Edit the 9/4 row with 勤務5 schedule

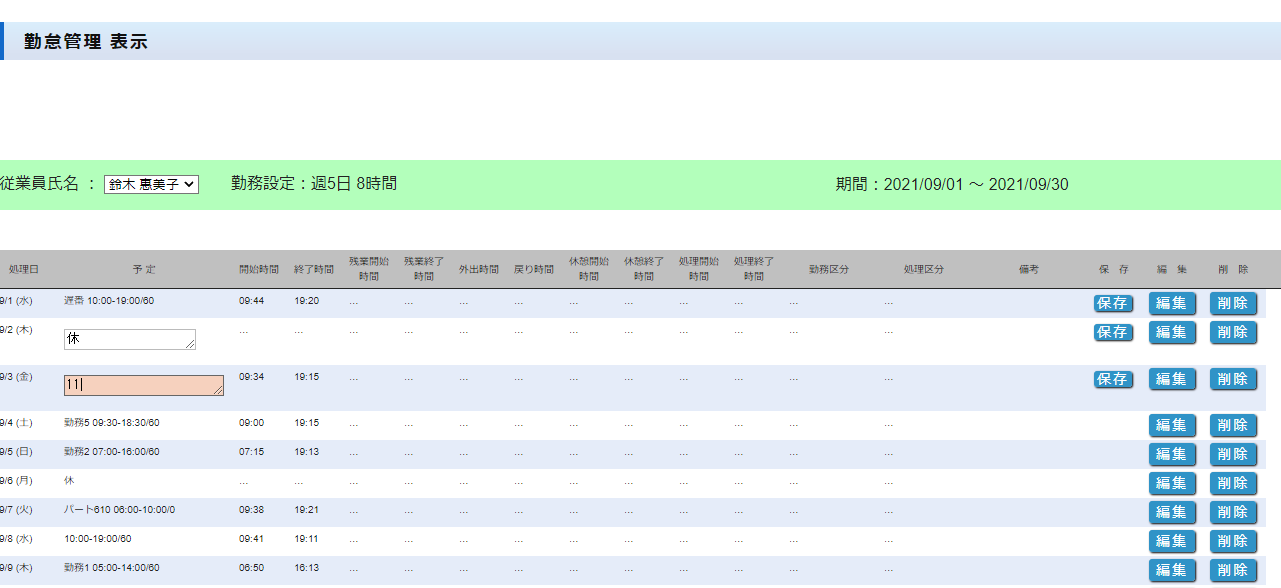click(x=1172, y=425)
